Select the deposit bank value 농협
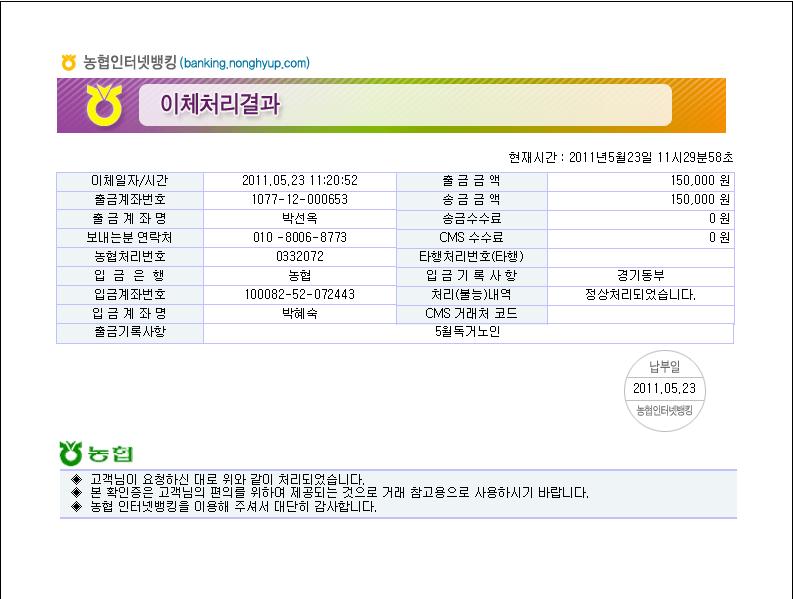Image resolution: width=793 pixels, height=599 pixels. pos(299,275)
